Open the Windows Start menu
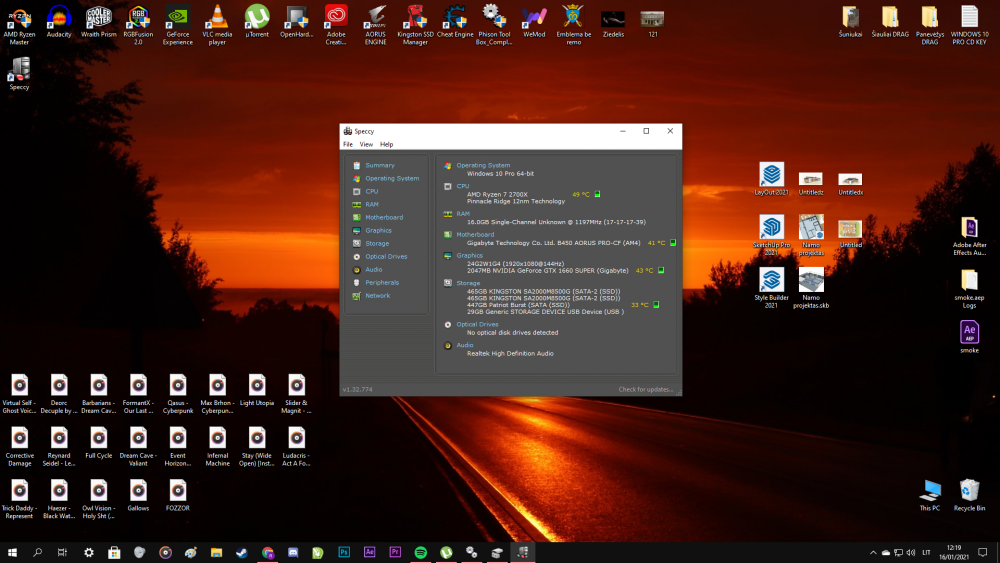The width and height of the screenshot is (1000, 563). pyautogui.click(x=12, y=552)
